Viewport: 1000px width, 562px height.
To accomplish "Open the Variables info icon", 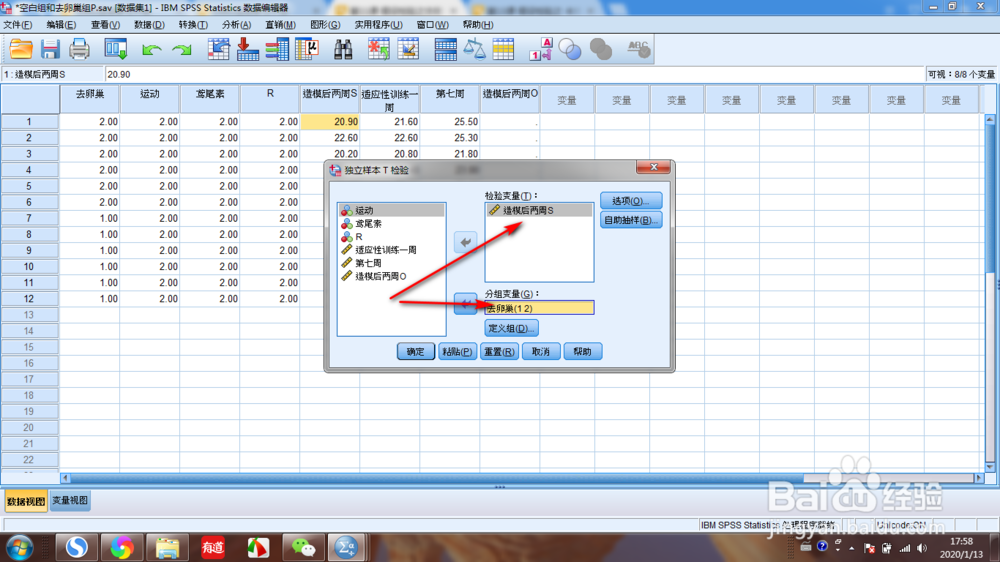I will (x=277, y=49).
